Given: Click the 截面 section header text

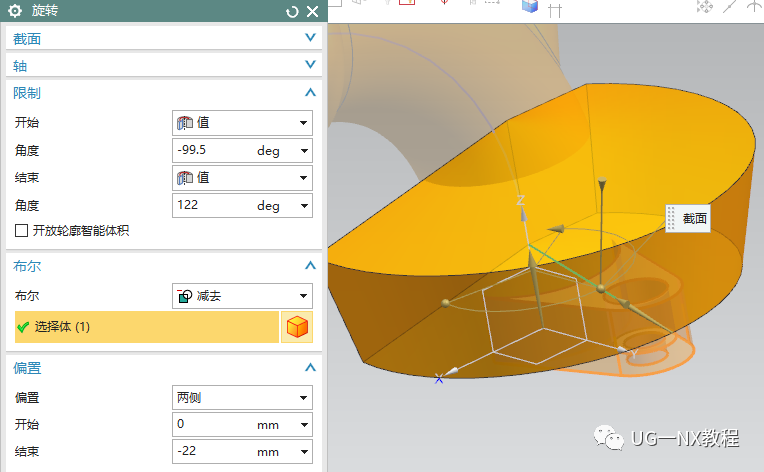Looking at the screenshot, I should coord(27,39).
